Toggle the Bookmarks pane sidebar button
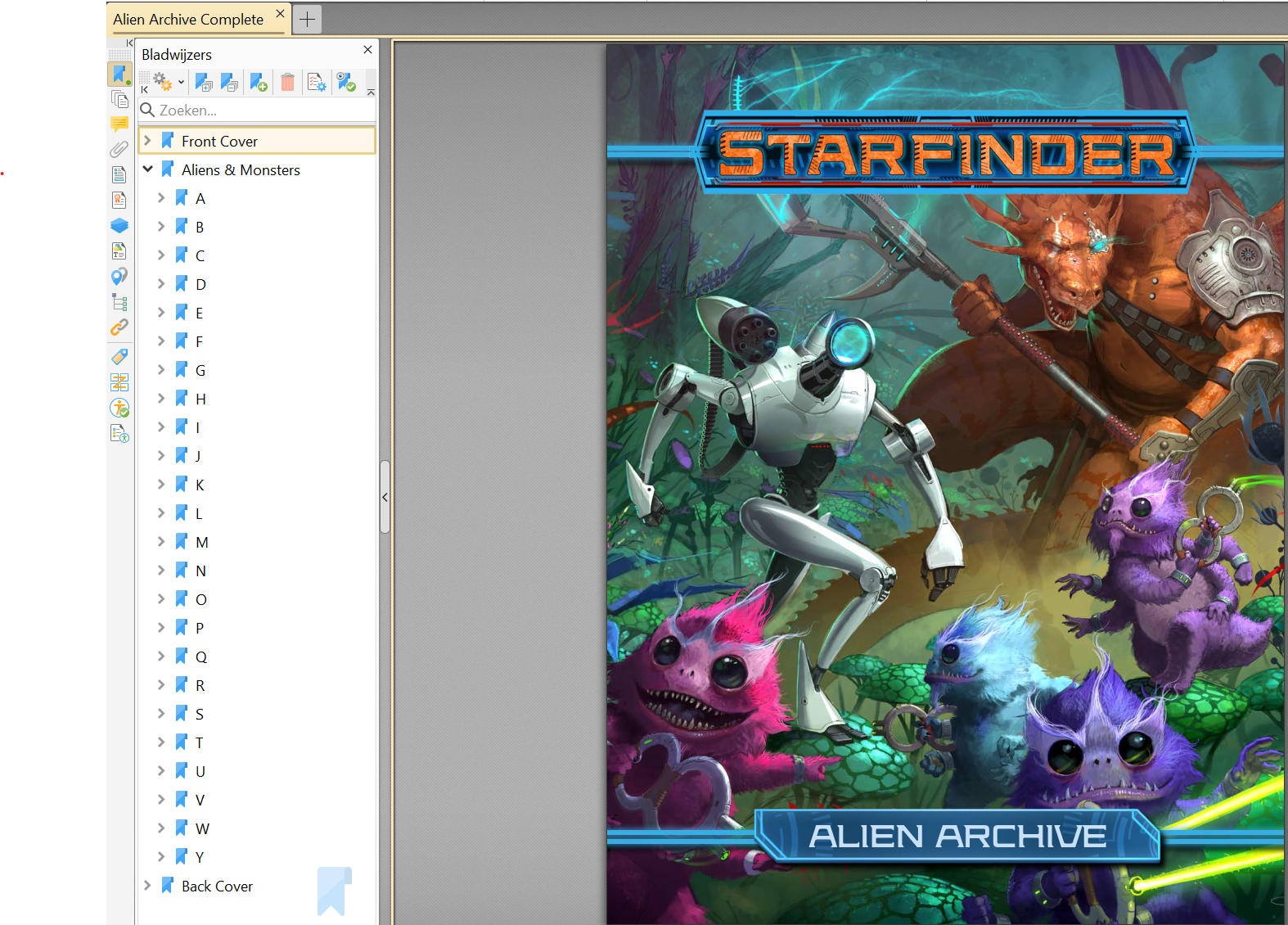The width and height of the screenshot is (1288, 925). click(119, 74)
